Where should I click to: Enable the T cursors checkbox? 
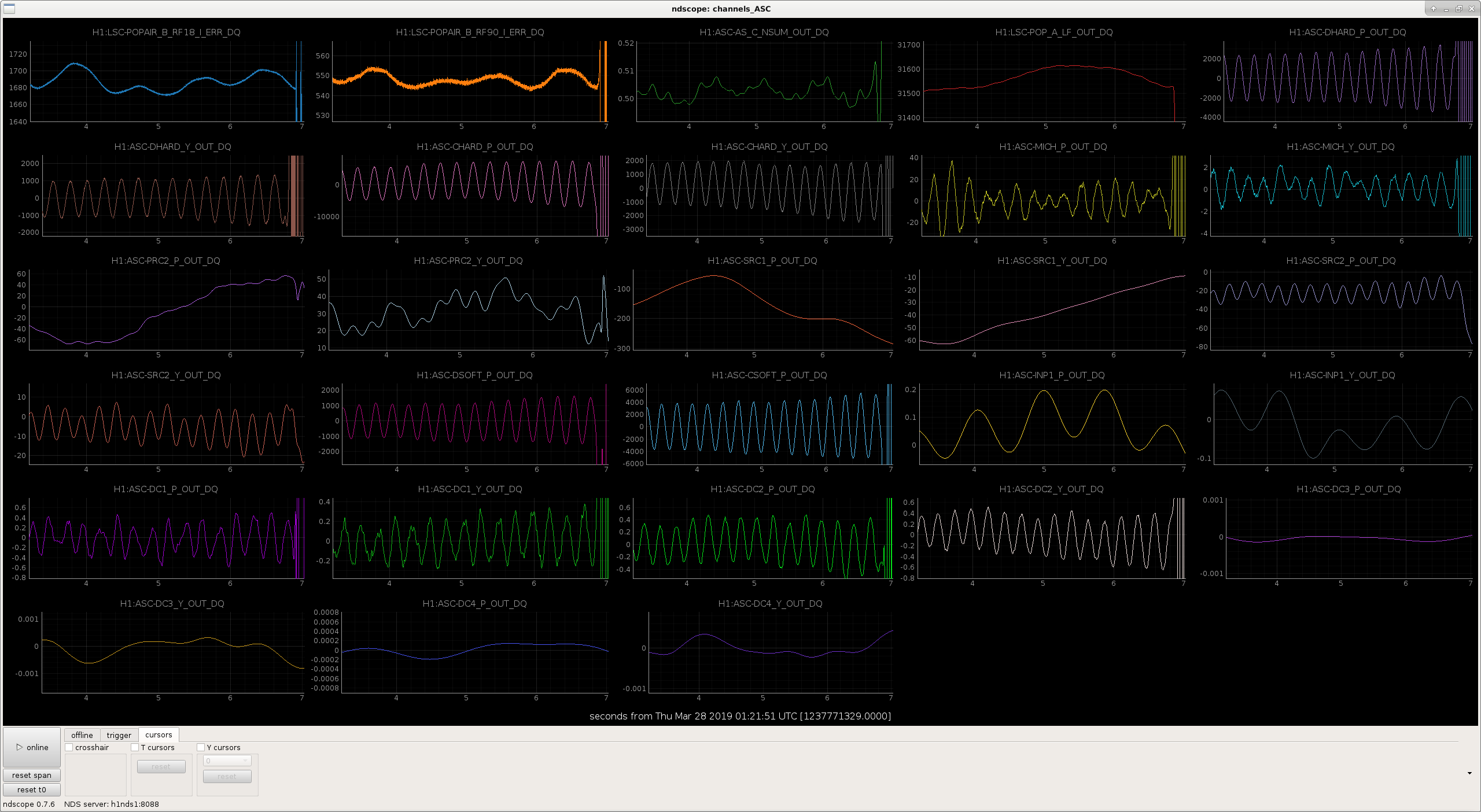(x=135, y=747)
